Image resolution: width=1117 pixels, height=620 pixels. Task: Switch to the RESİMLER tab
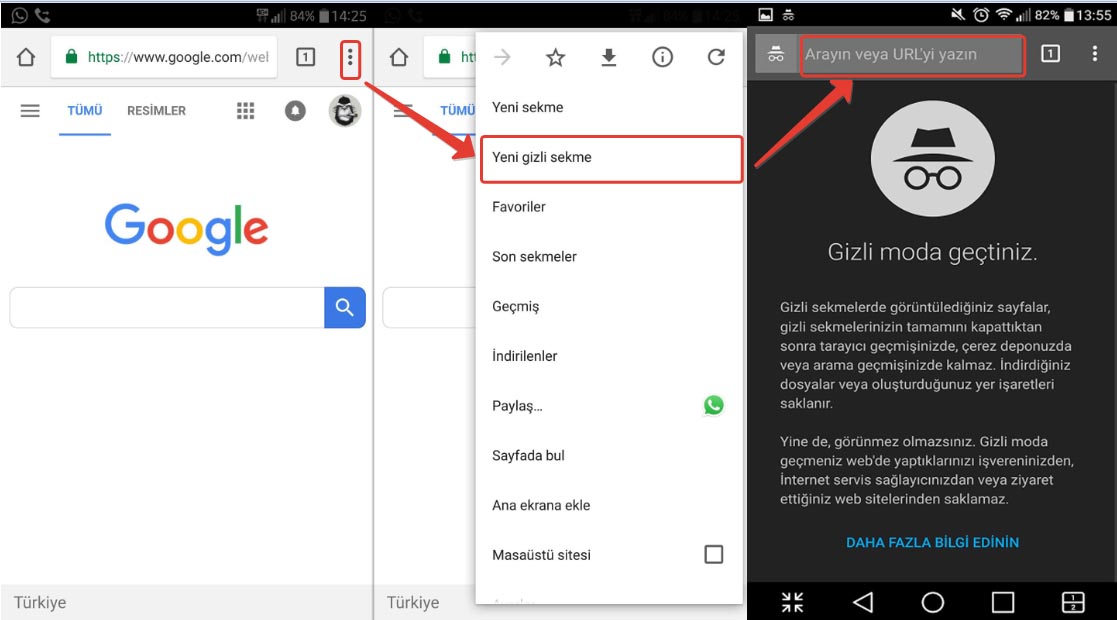[x=156, y=111]
